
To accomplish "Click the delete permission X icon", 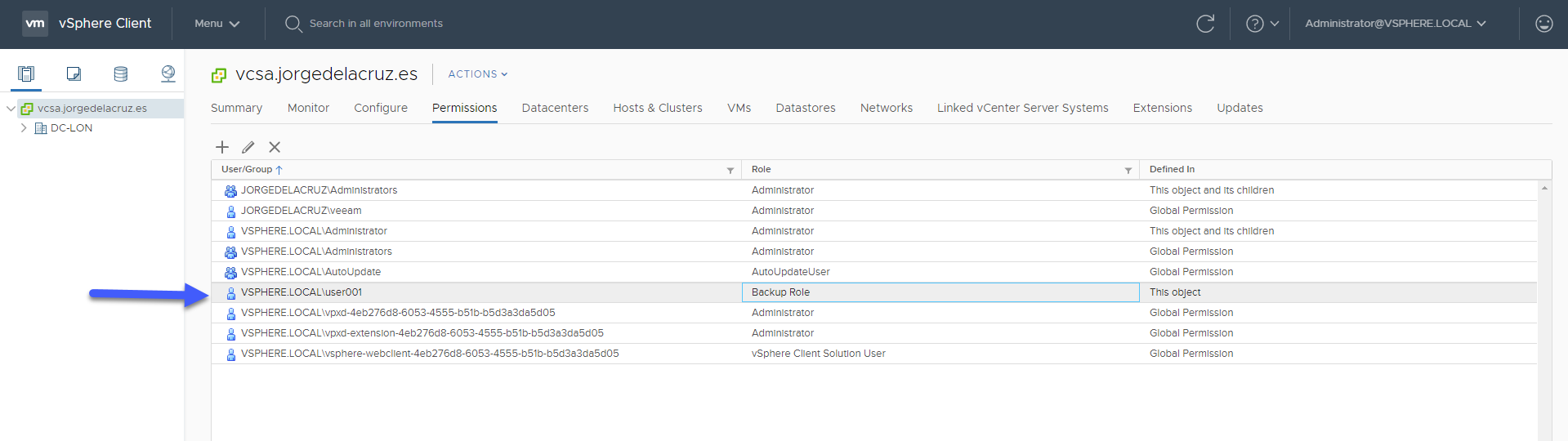I will (x=275, y=147).
